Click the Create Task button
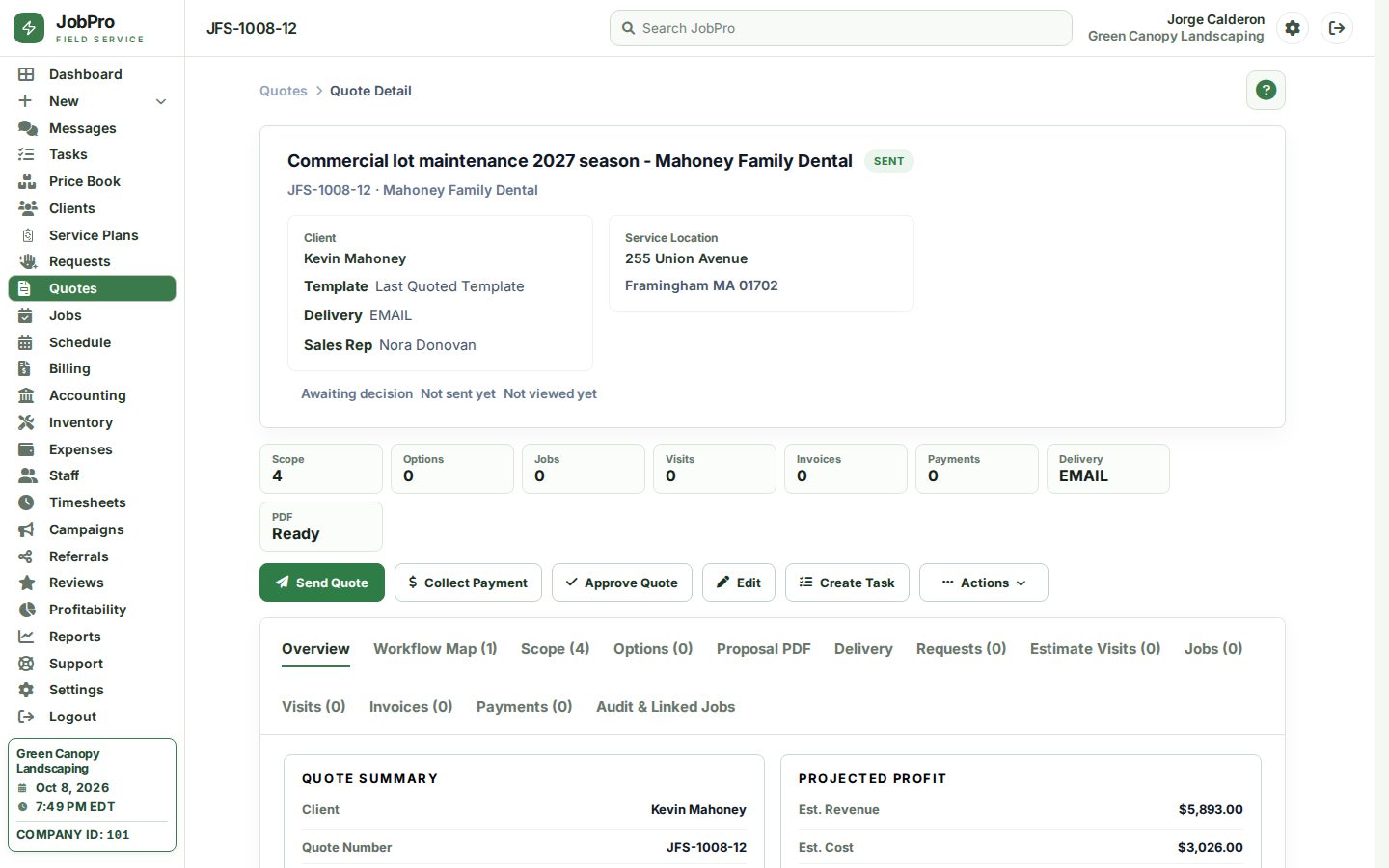The image size is (1389, 868). point(847,583)
